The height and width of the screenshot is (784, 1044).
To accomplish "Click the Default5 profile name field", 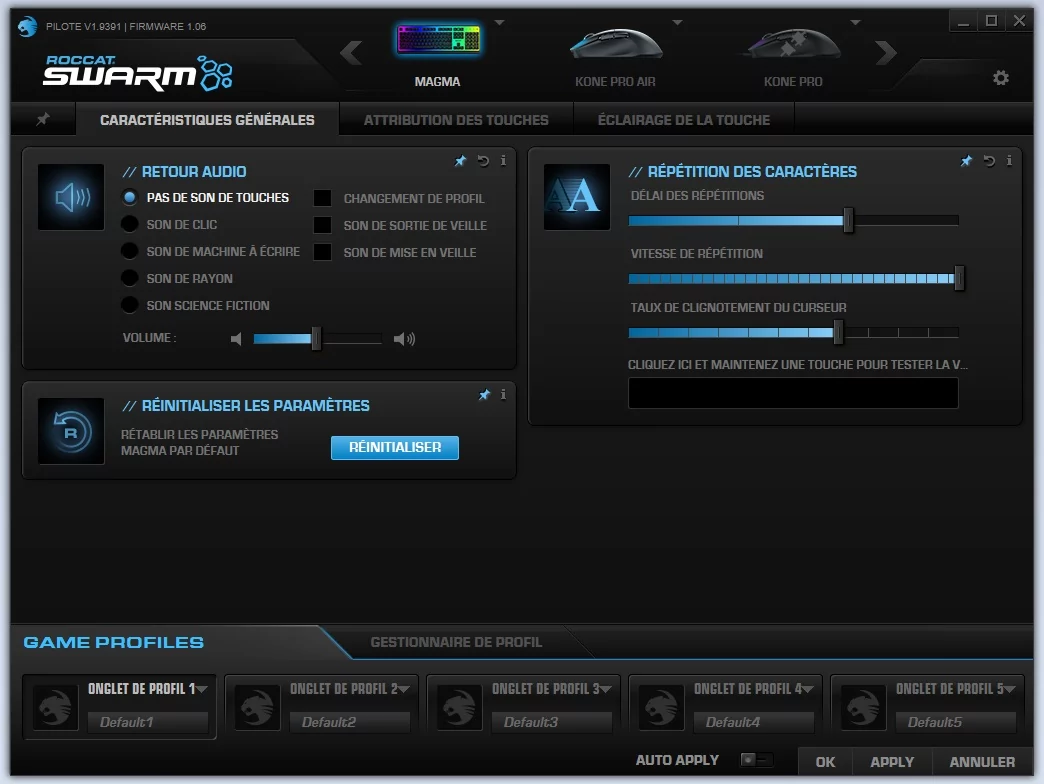I will click(956, 722).
